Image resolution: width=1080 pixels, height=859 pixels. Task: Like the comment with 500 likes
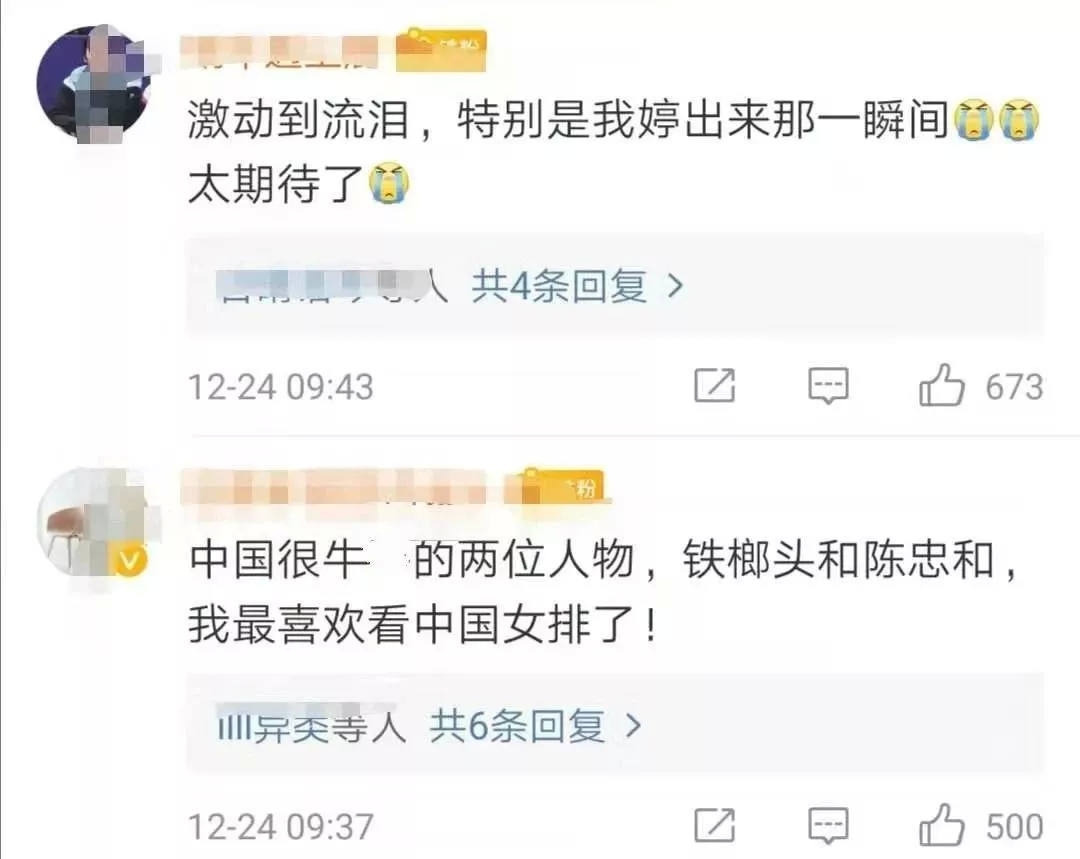click(x=941, y=825)
